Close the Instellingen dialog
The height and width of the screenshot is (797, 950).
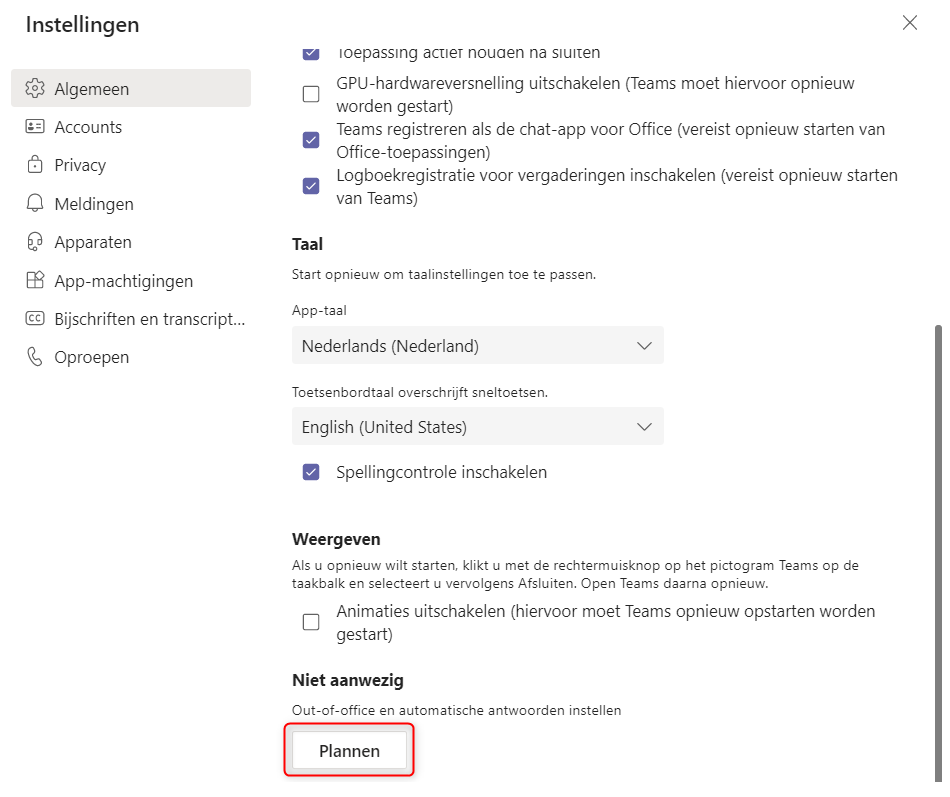coord(909,23)
